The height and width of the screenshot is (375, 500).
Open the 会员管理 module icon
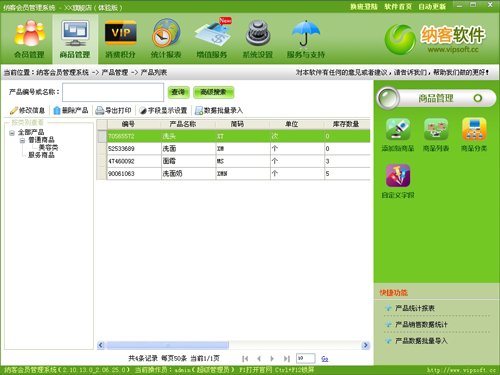click(x=29, y=38)
